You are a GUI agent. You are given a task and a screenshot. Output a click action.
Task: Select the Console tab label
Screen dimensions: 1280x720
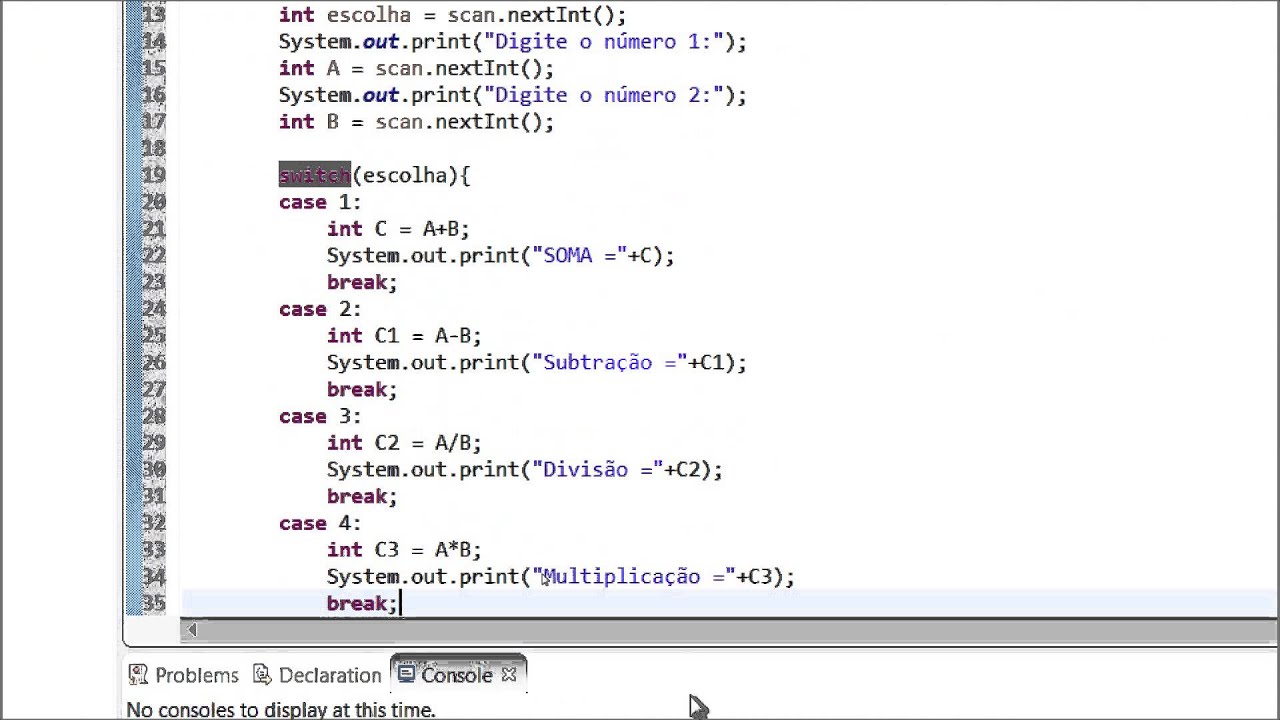(x=456, y=676)
